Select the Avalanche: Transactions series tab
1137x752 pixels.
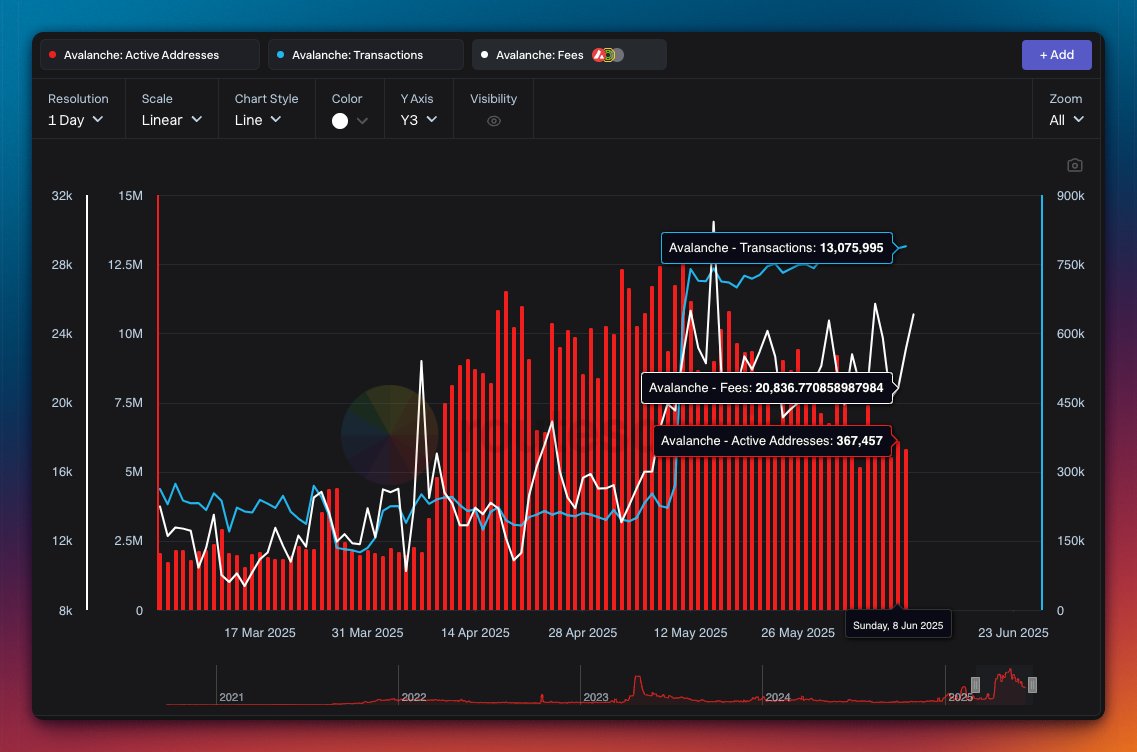coord(365,55)
